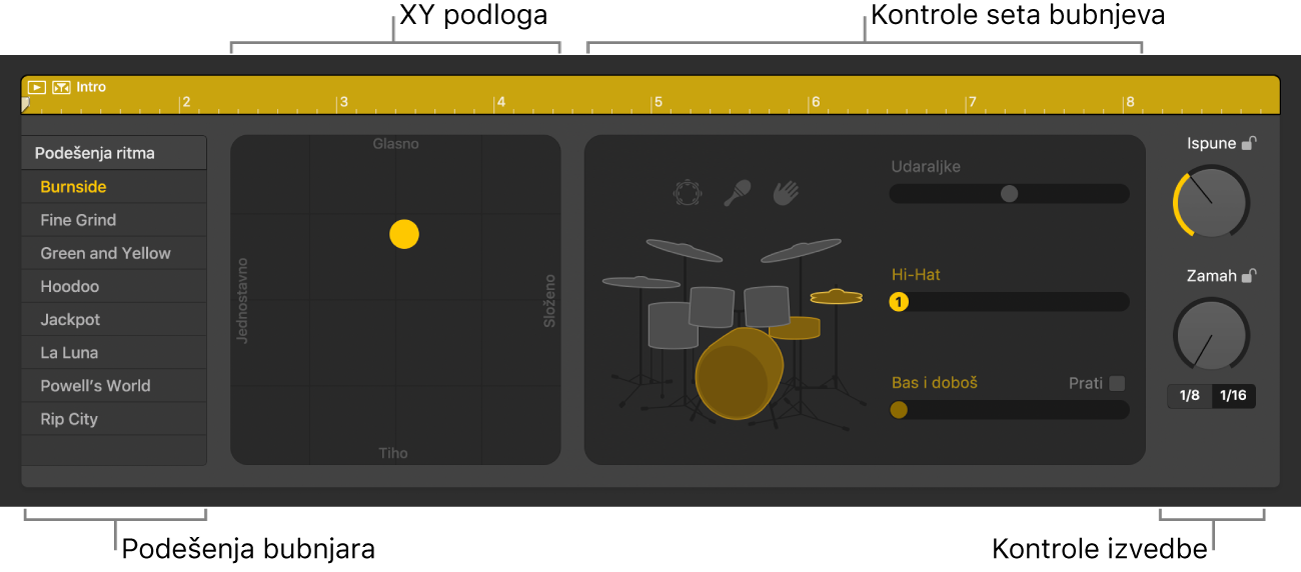Click the Ispune fills knob
The height and width of the screenshot is (572, 1301).
pyautogui.click(x=1212, y=202)
